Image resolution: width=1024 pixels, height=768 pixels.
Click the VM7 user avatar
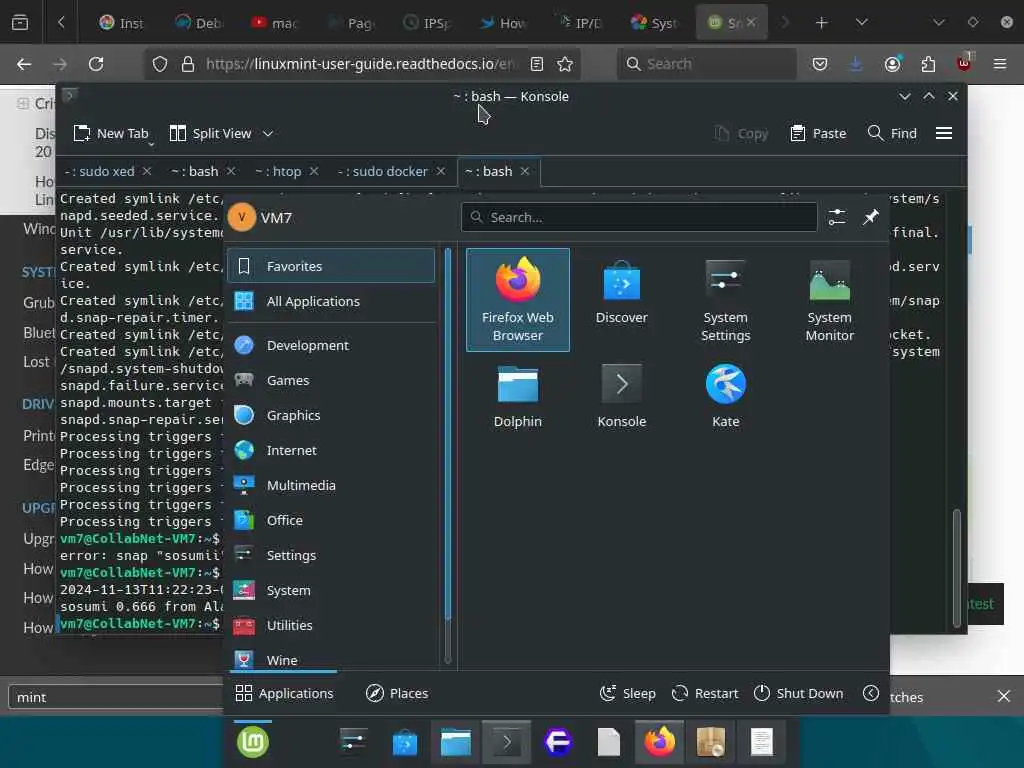(x=242, y=217)
